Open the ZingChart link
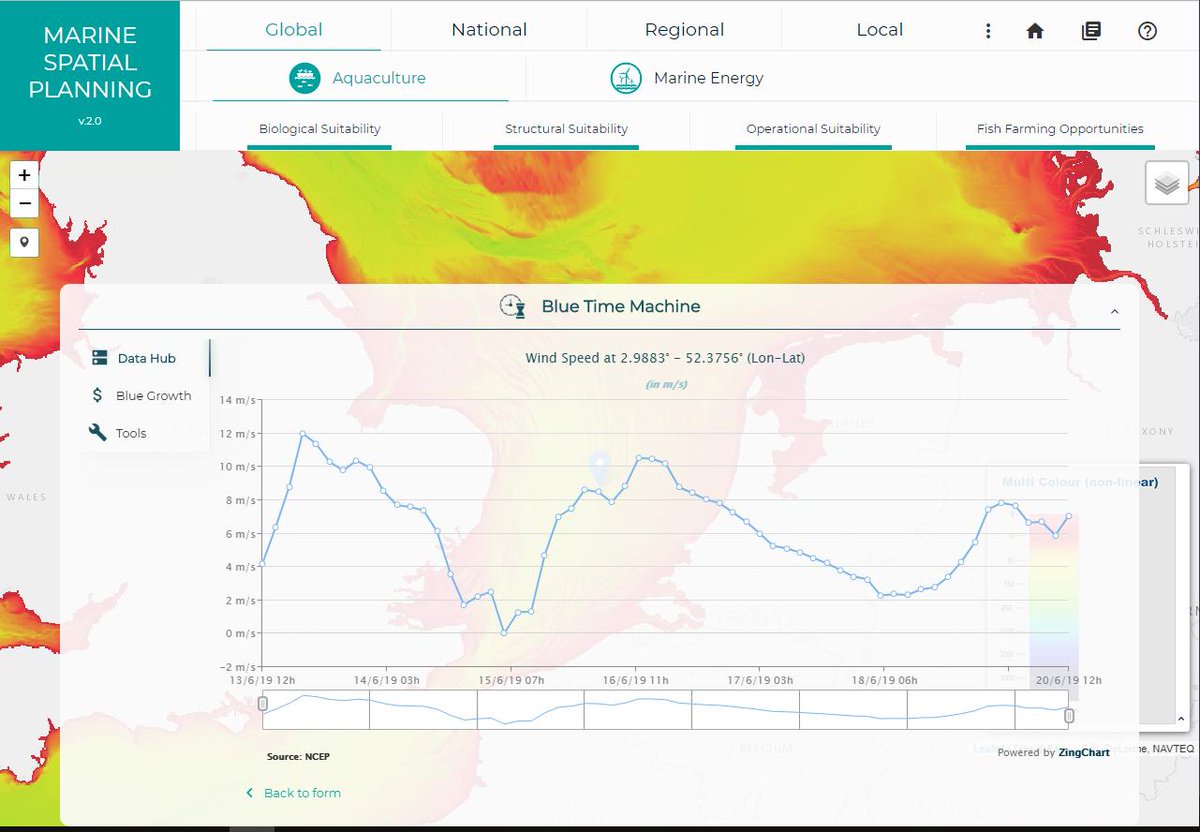 coord(1083,752)
